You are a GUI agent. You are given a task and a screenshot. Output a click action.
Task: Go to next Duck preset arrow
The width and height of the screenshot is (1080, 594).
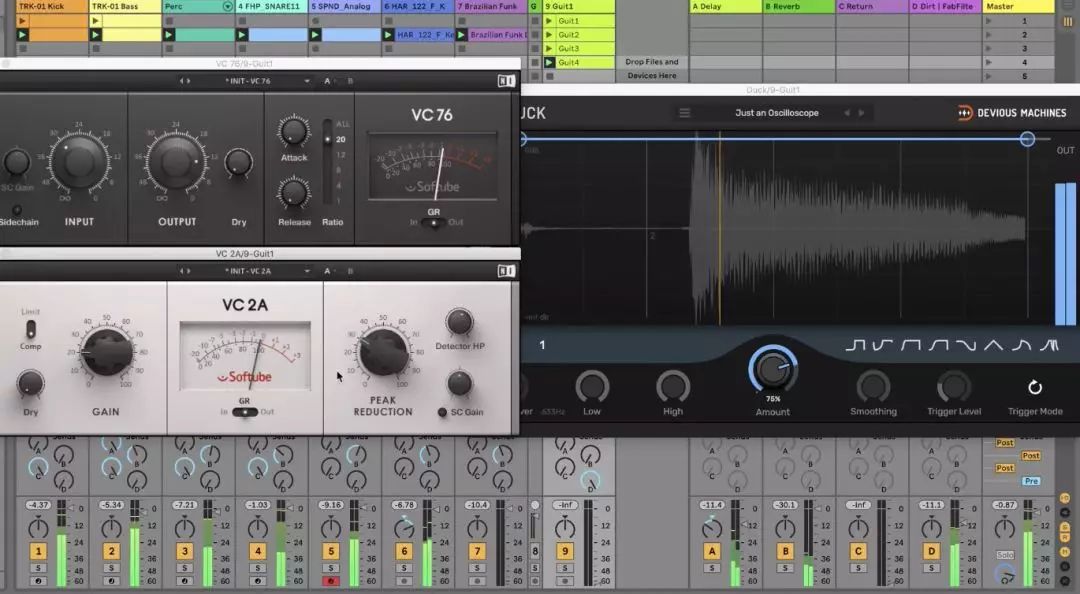tap(862, 113)
